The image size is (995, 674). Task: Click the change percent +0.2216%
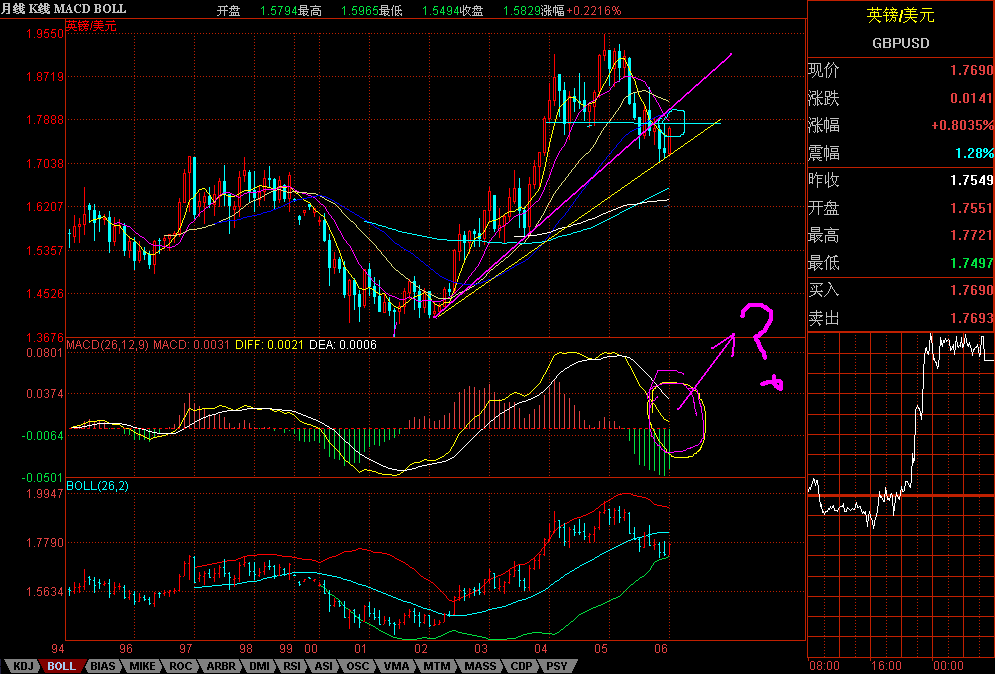coord(593,11)
